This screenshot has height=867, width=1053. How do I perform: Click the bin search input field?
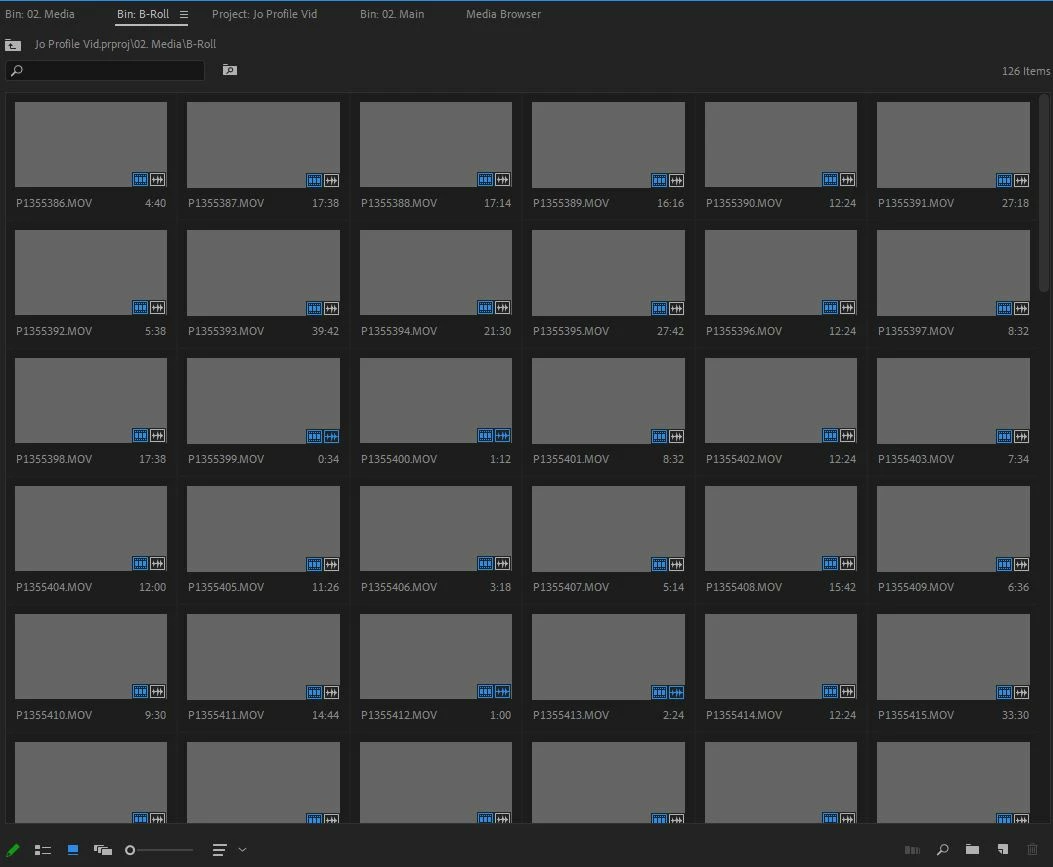click(105, 71)
